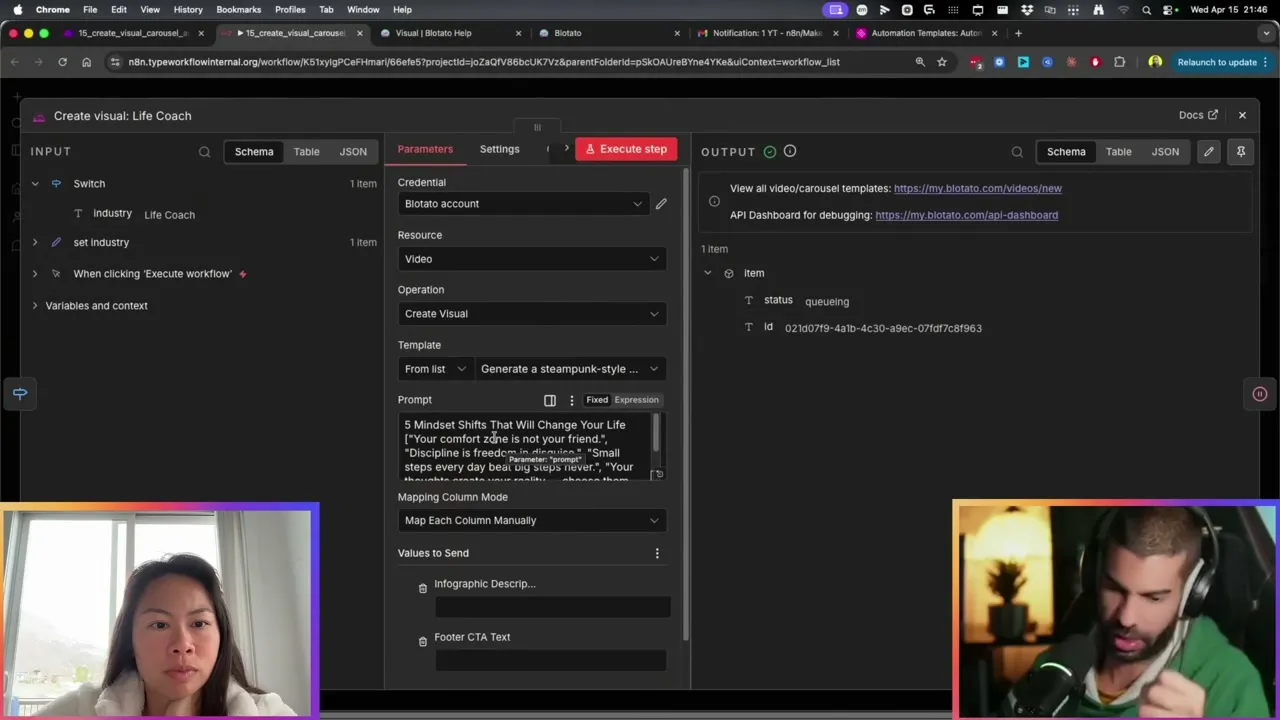This screenshot has height=720, width=1280.
Task: Go to browser home page
Action: [86, 62]
